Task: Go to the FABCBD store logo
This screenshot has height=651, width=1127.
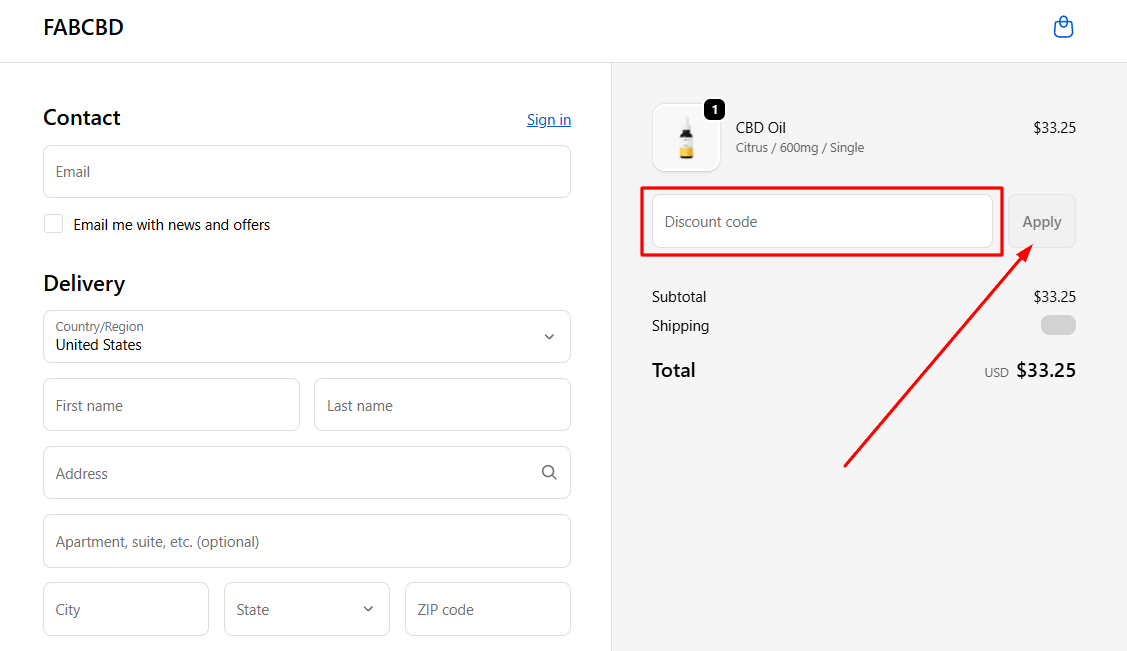Action: pos(83,27)
